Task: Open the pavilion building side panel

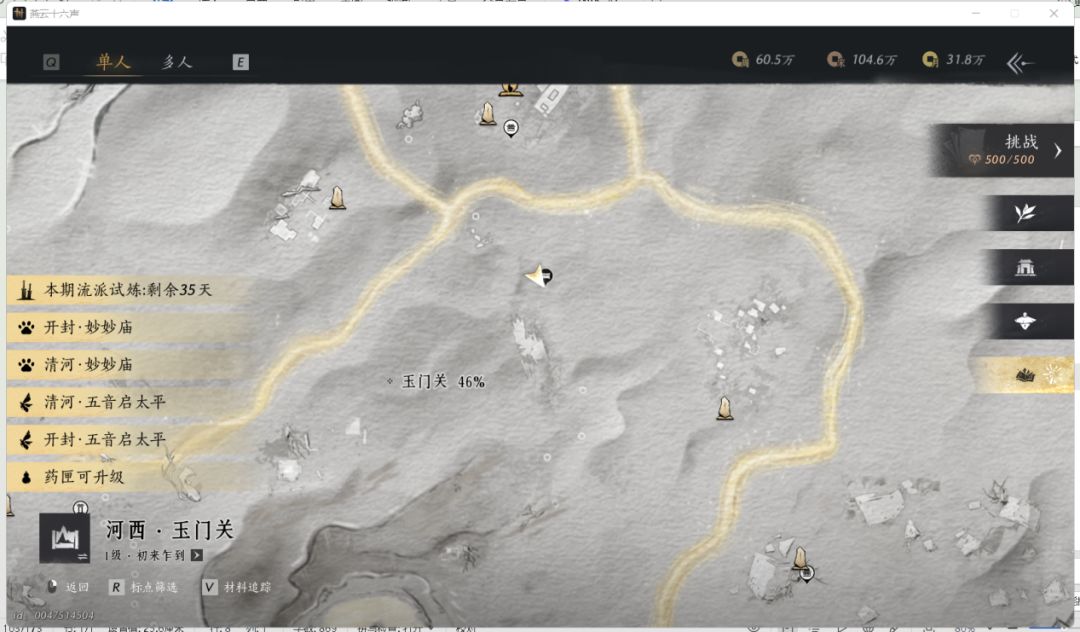Action: 1026,267
